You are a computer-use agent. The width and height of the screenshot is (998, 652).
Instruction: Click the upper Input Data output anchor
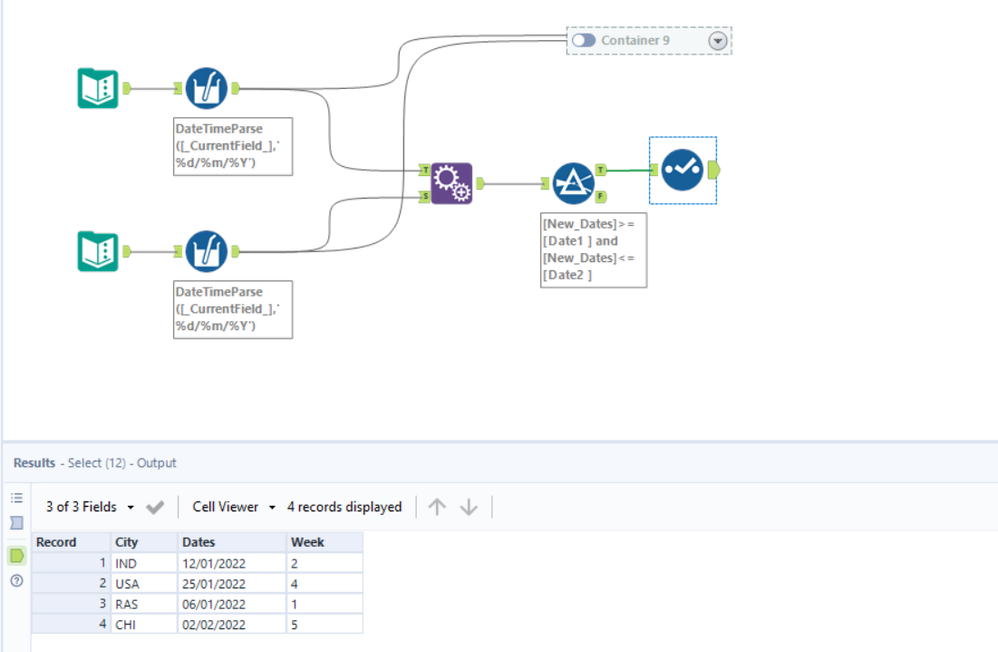click(x=127, y=88)
